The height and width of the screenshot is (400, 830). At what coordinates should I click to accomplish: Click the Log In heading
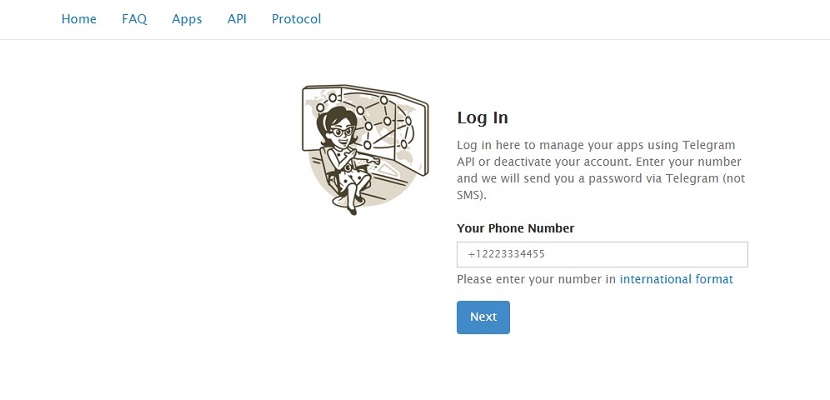tap(482, 117)
